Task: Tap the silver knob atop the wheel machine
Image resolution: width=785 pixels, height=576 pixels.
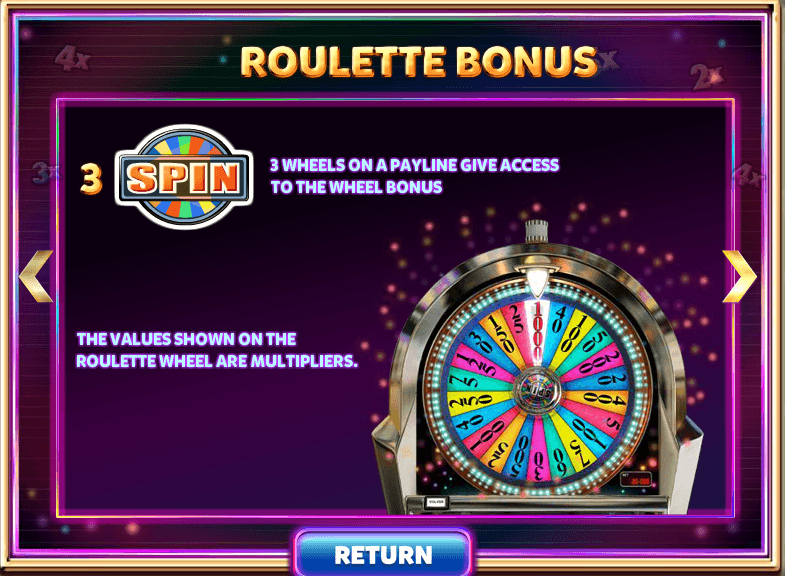Action: 537,232
